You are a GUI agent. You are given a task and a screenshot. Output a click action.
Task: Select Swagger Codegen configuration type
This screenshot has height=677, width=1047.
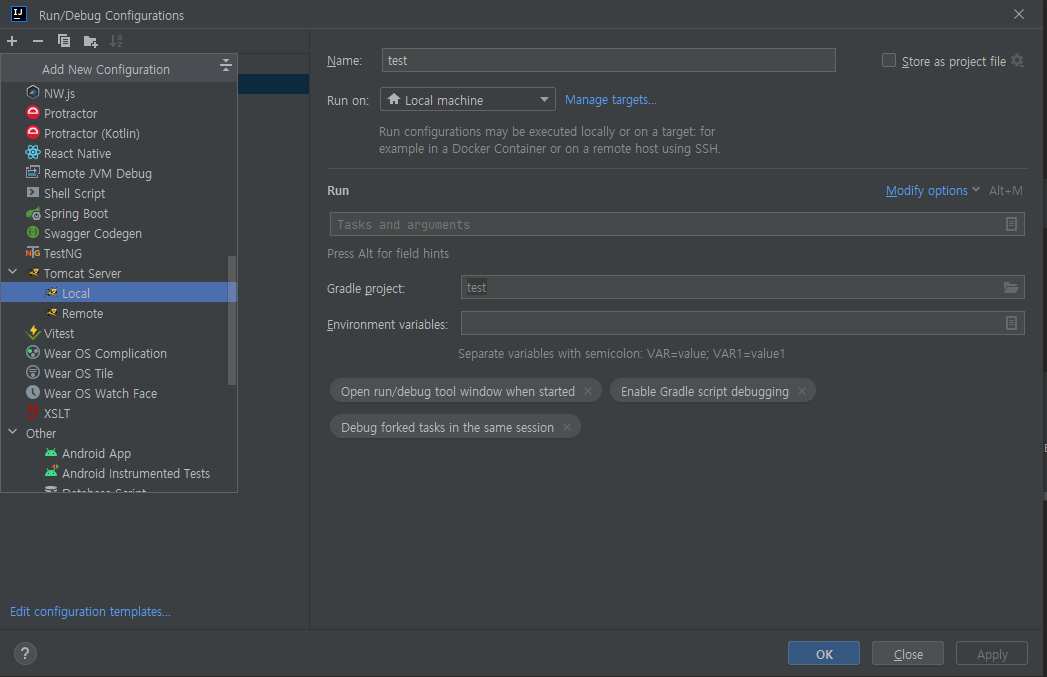[119, 234]
